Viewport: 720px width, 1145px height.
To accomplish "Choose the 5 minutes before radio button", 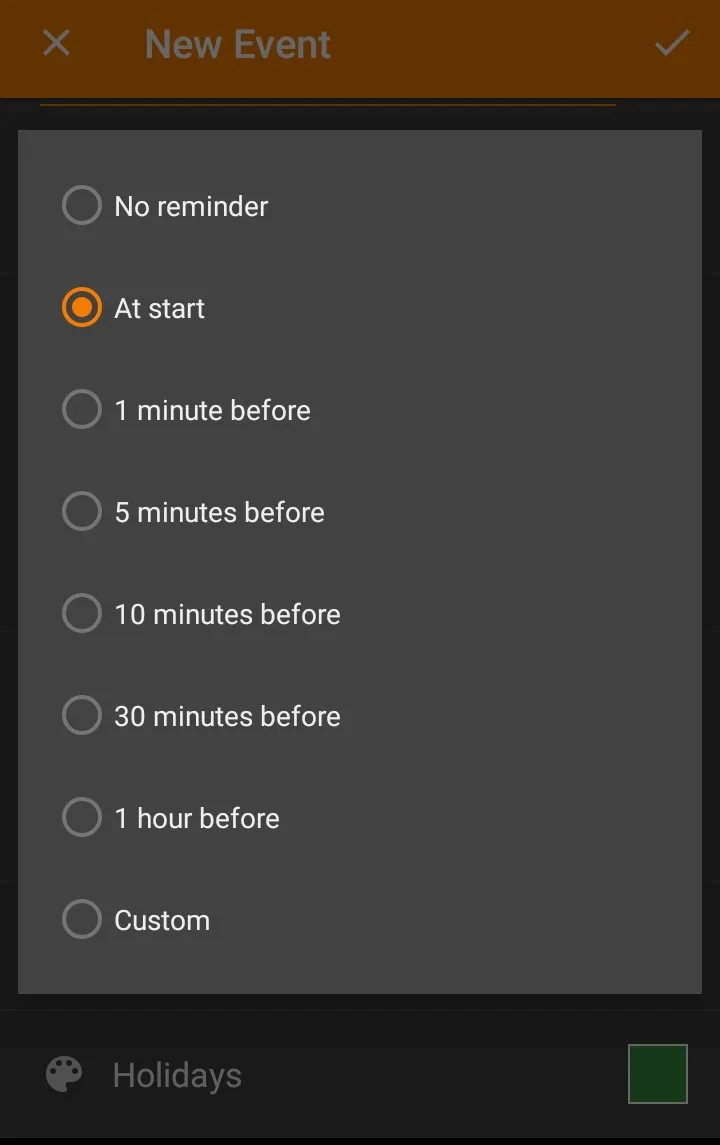I will (82, 511).
